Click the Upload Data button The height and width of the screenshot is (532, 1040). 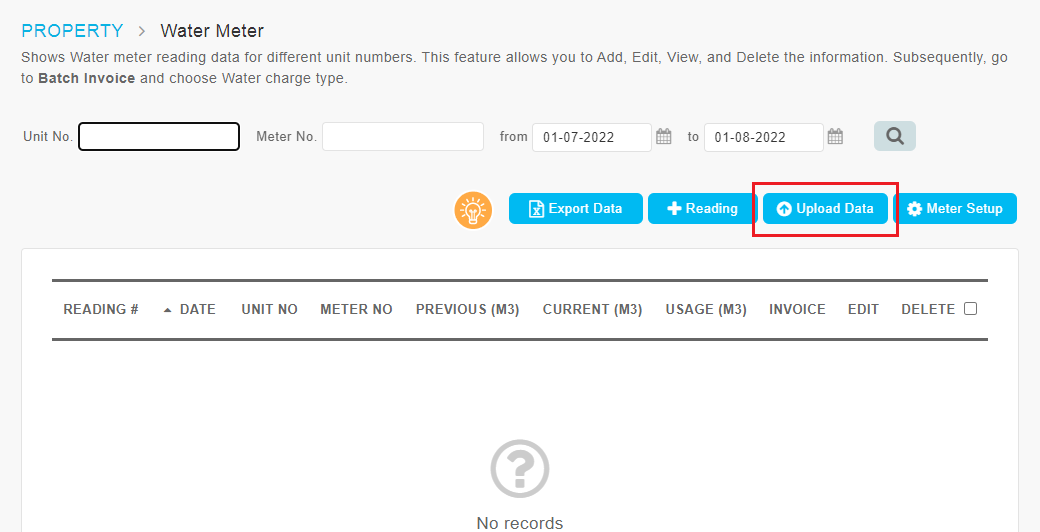(825, 208)
